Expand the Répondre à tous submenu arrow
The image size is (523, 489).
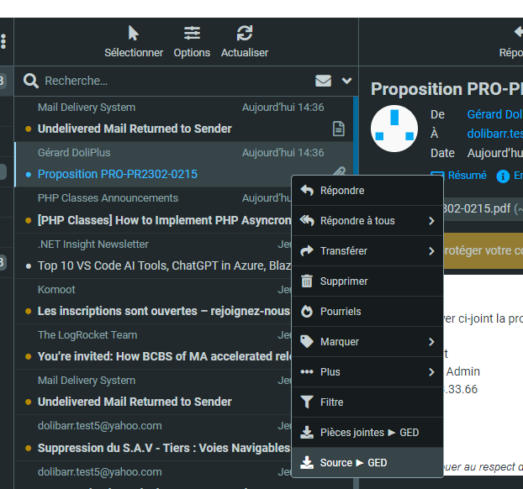pyautogui.click(x=431, y=220)
